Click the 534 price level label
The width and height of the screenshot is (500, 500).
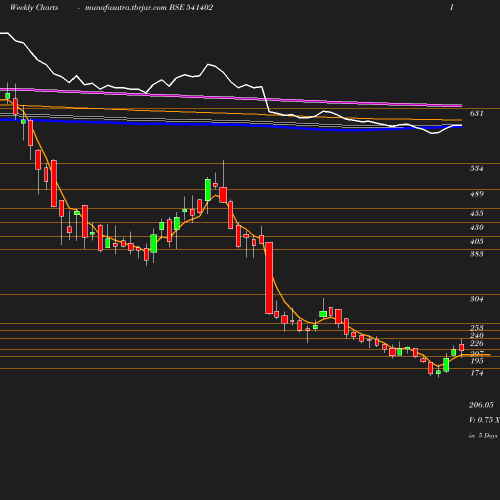pyautogui.click(x=477, y=168)
